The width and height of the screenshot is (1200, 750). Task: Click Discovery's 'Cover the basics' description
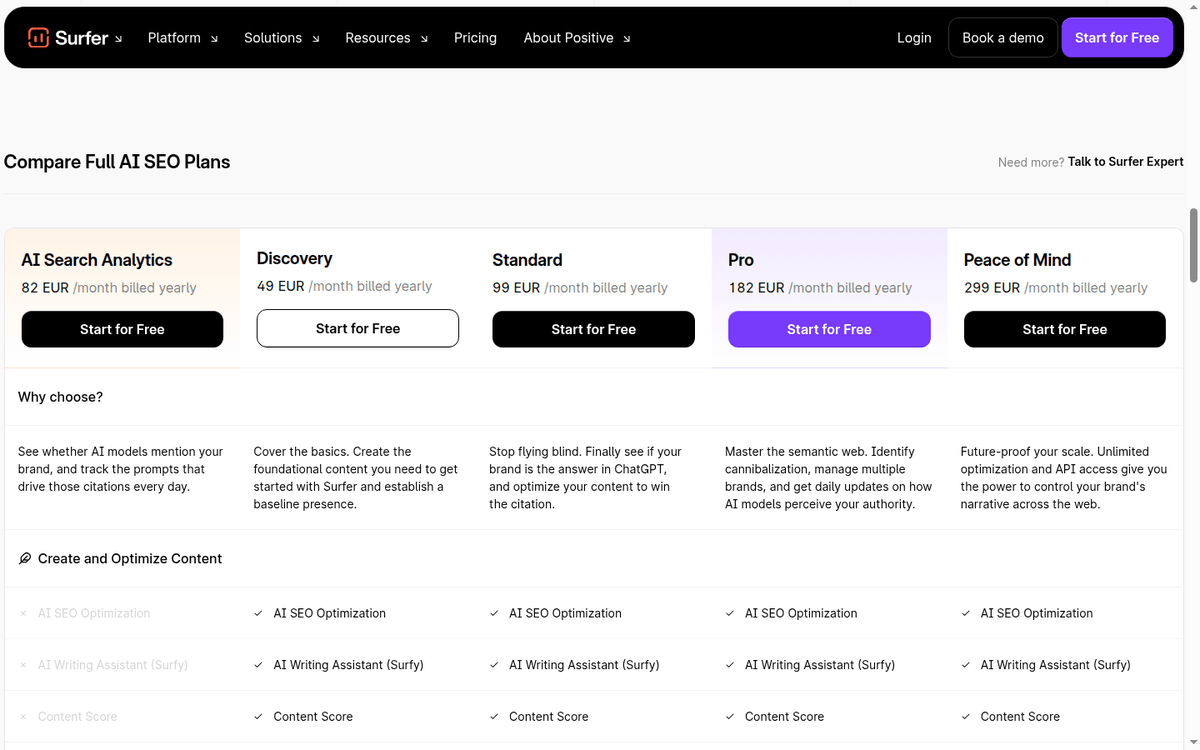(x=355, y=478)
